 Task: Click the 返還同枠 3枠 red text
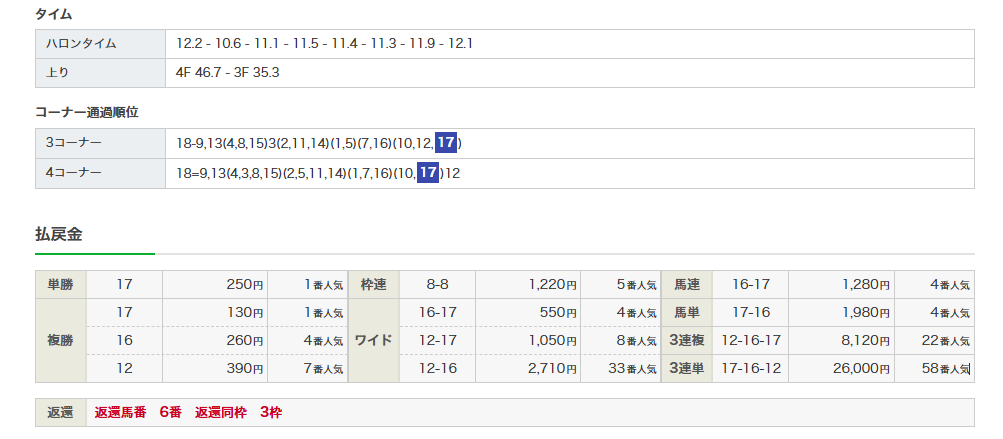[238, 412]
